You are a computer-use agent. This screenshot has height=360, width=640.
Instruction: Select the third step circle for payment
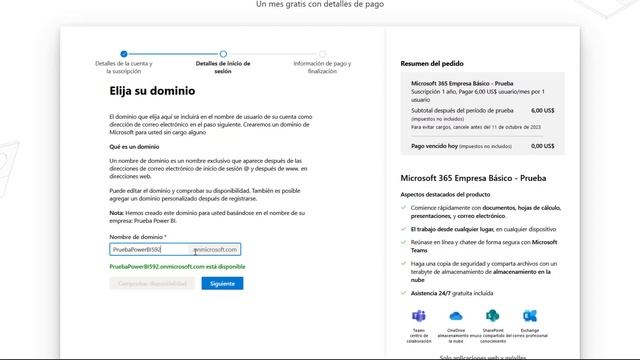[322, 53]
